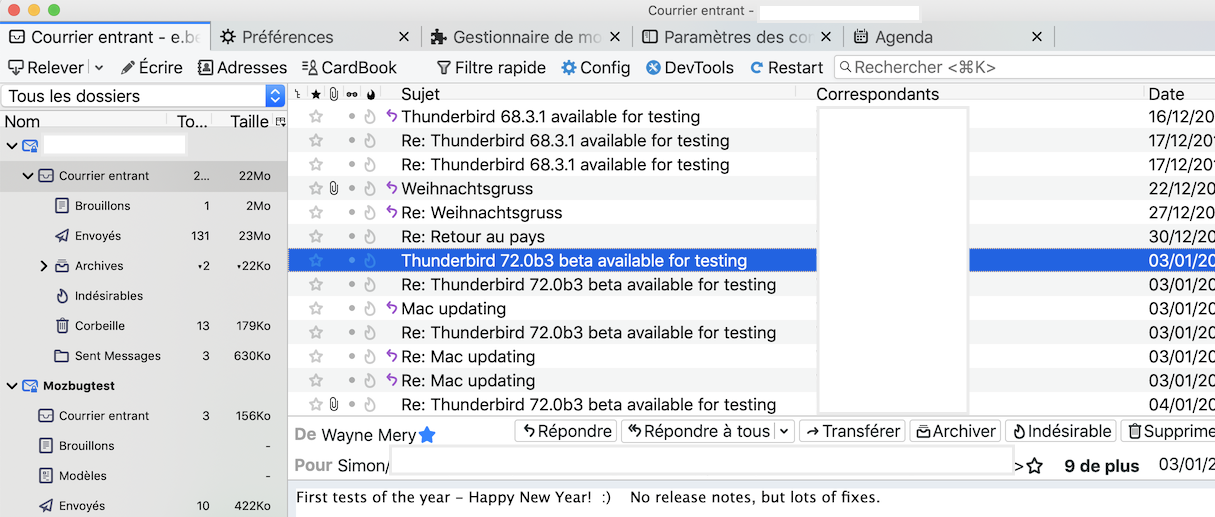
Task: Select the Courrier entrant mail tab
Action: coord(105,37)
